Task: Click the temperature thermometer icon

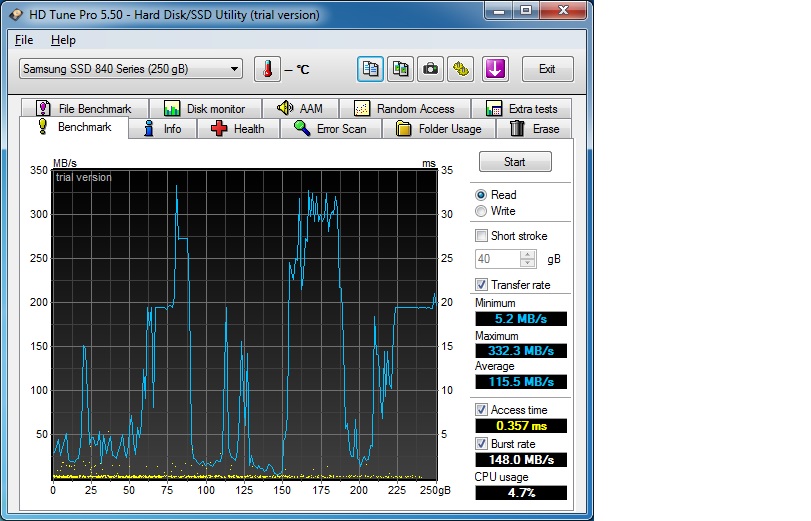Action: coord(267,69)
